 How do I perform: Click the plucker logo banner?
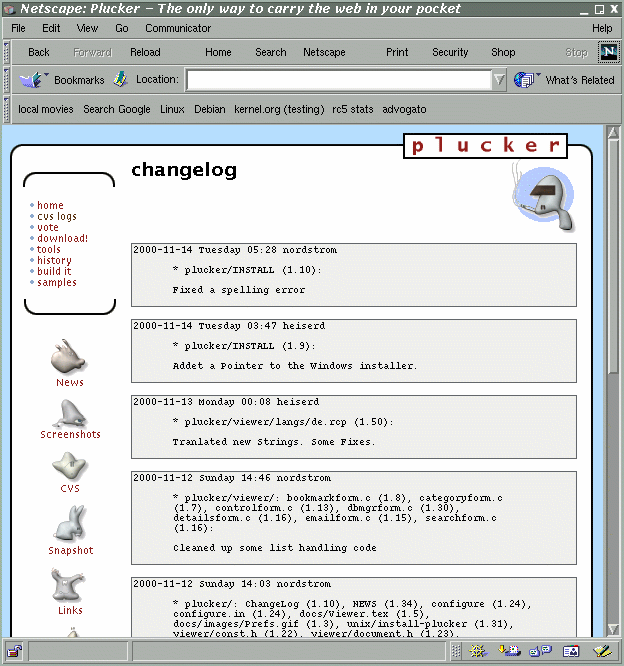click(x=485, y=146)
